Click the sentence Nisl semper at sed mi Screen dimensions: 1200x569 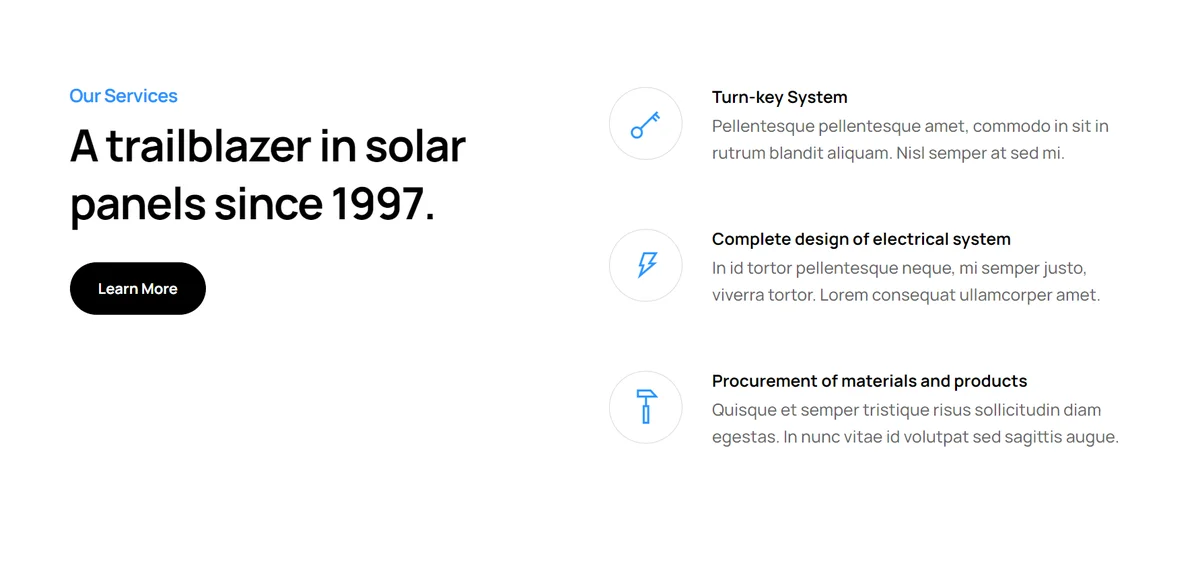click(981, 153)
